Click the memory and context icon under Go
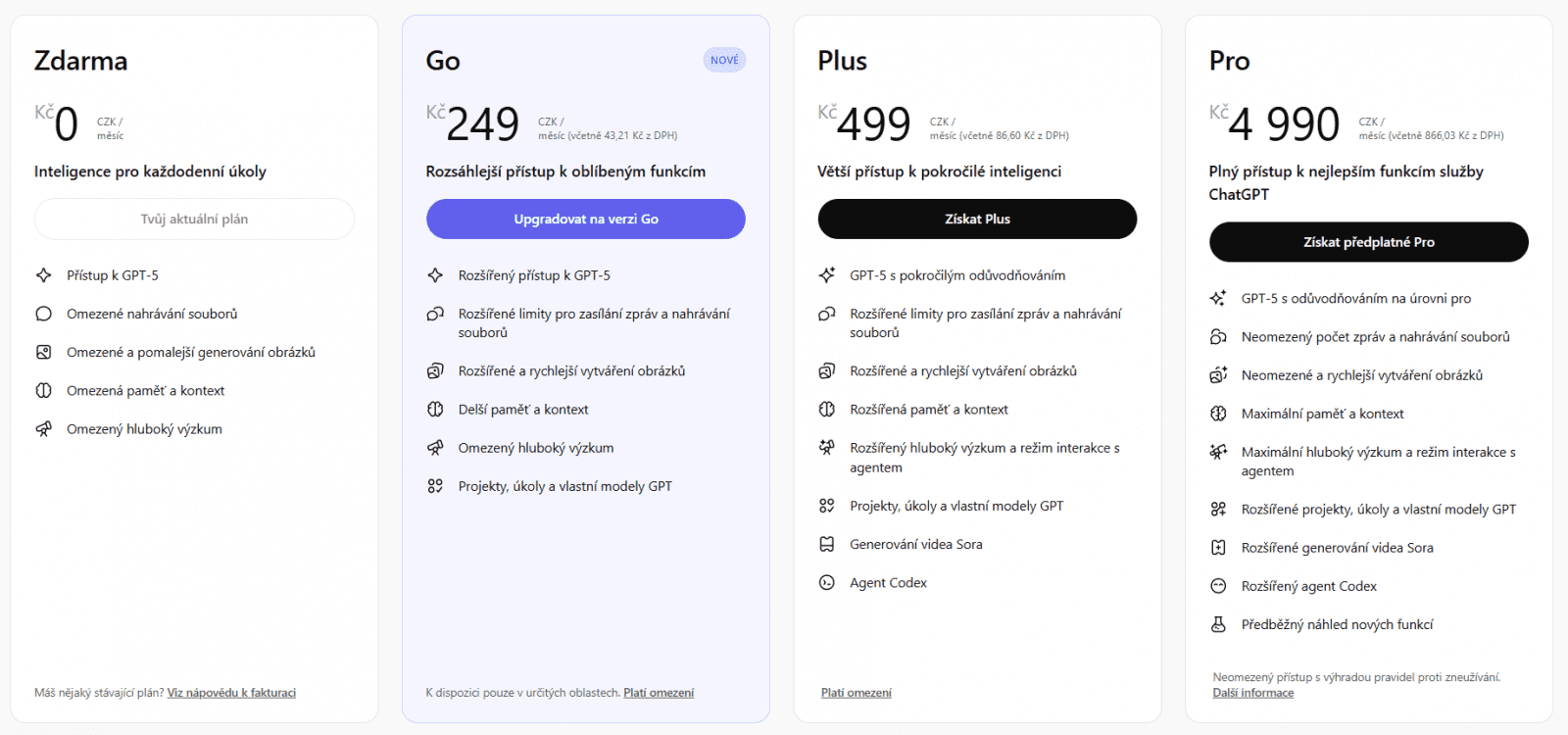This screenshot has width=1568, height=735. [436, 409]
